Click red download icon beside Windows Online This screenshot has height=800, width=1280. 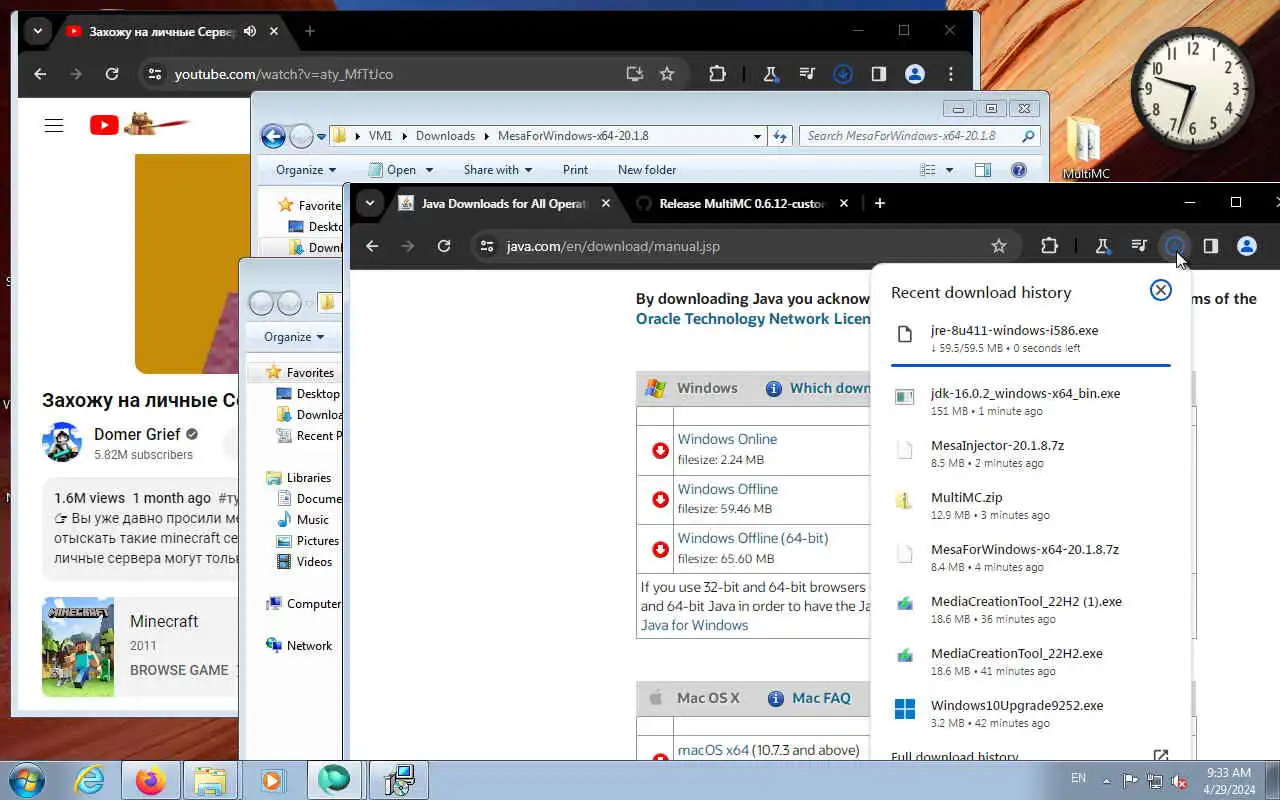(x=660, y=450)
